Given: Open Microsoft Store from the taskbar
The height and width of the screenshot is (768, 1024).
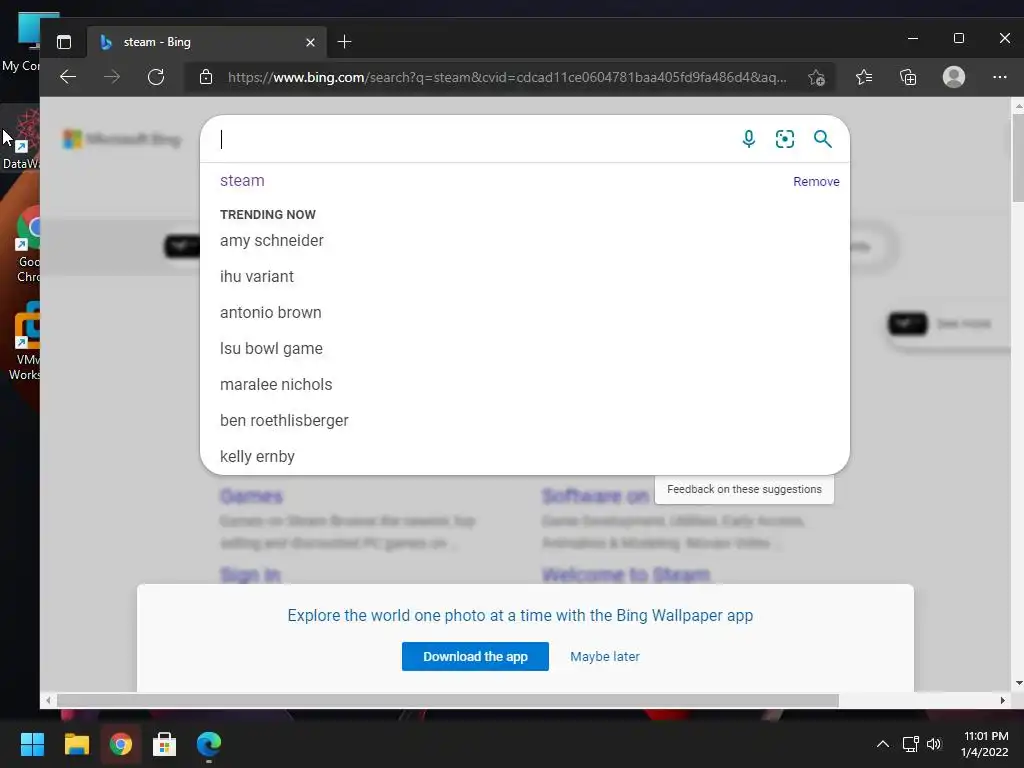Looking at the screenshot, I should coord(165,744).
